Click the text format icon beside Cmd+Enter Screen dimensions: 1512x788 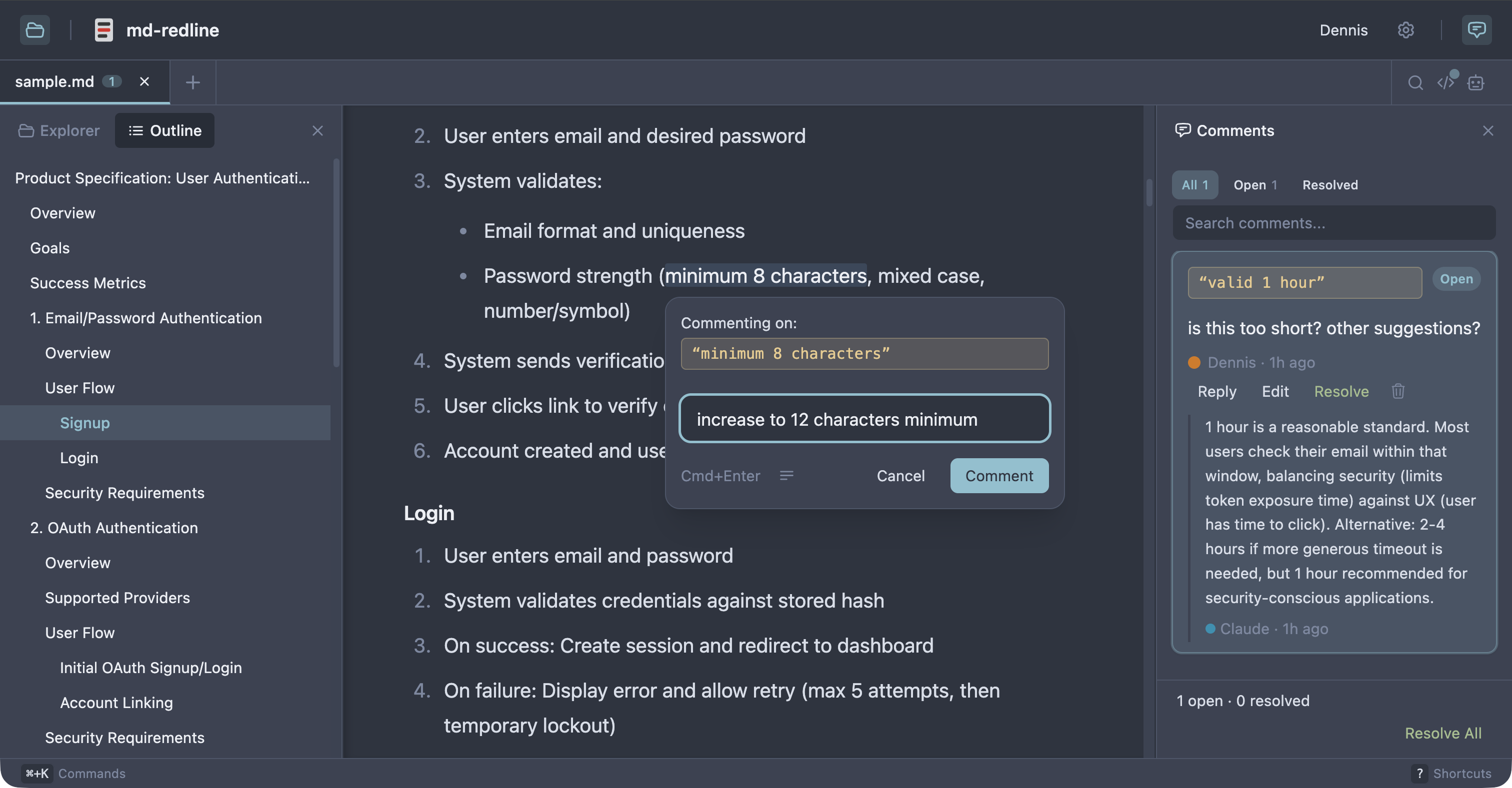tap(786, 475)
